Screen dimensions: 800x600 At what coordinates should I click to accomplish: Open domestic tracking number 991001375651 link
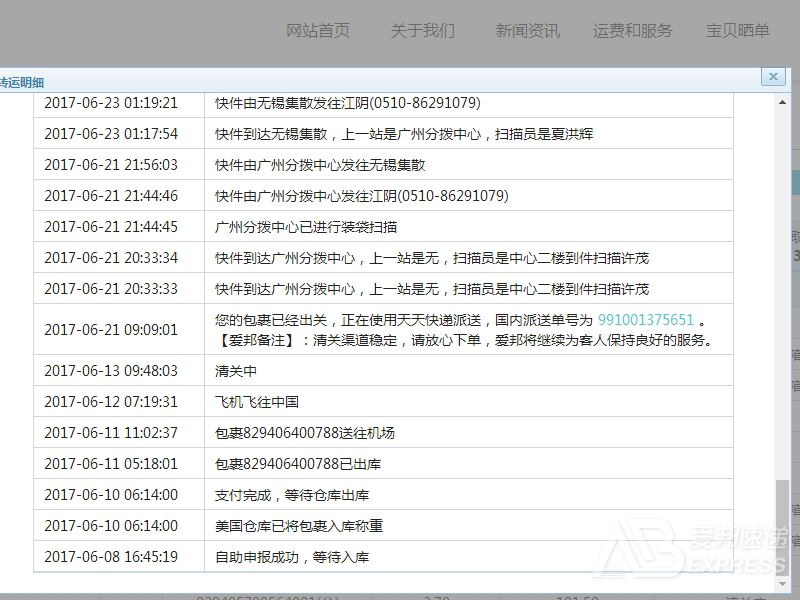coord(646,320)
